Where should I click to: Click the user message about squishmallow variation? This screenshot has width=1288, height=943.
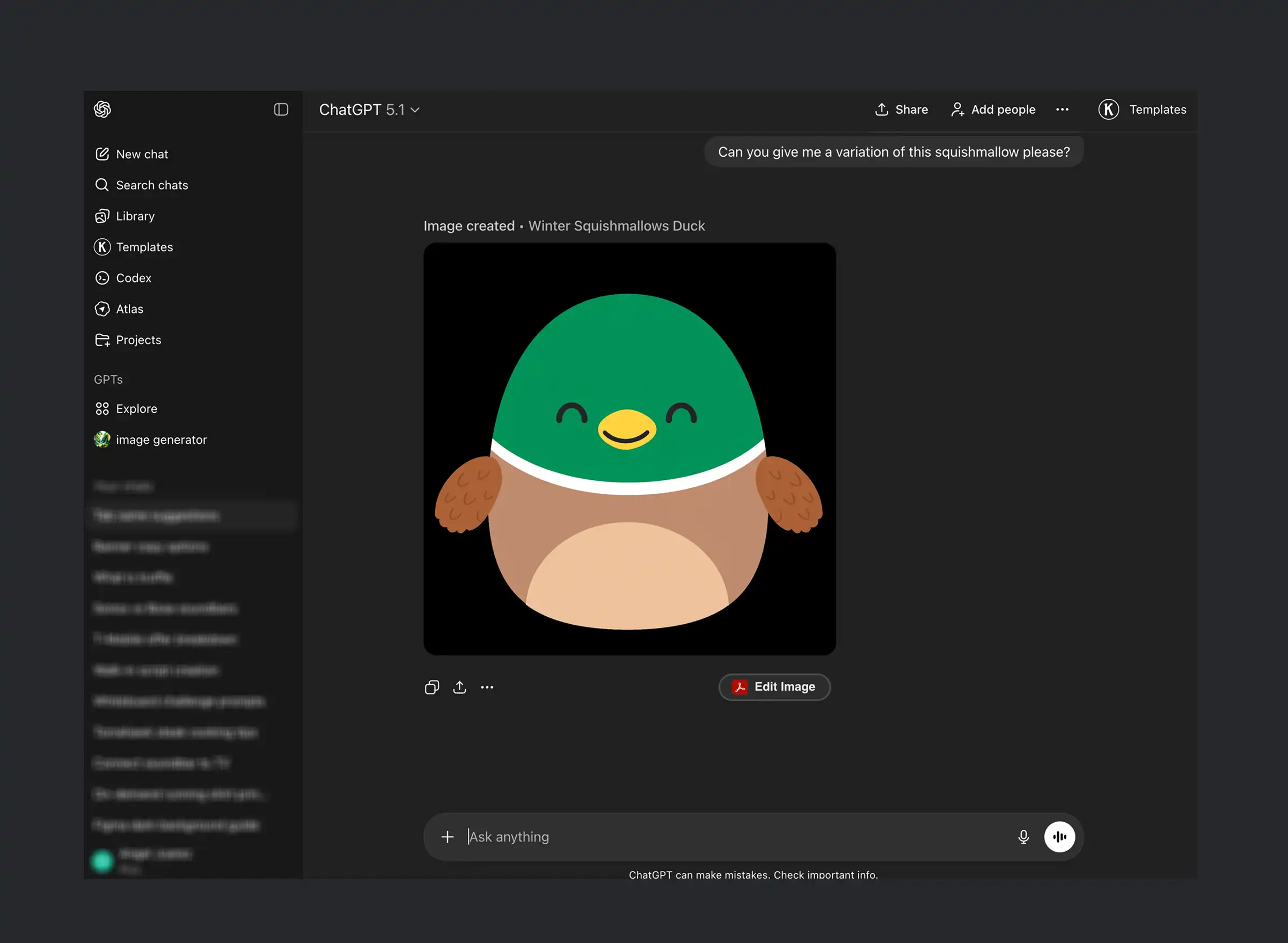[894, 152]
